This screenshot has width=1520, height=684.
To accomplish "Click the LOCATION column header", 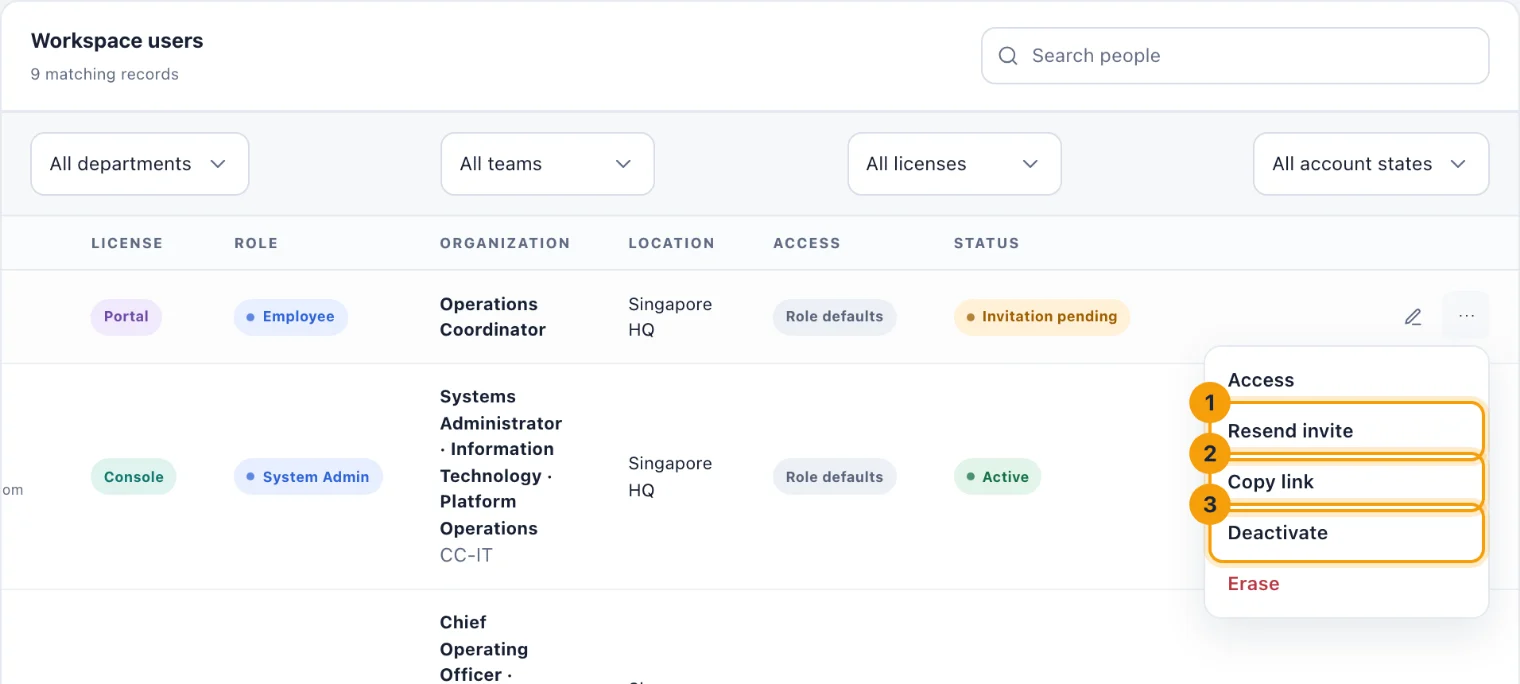I will 672,243.
